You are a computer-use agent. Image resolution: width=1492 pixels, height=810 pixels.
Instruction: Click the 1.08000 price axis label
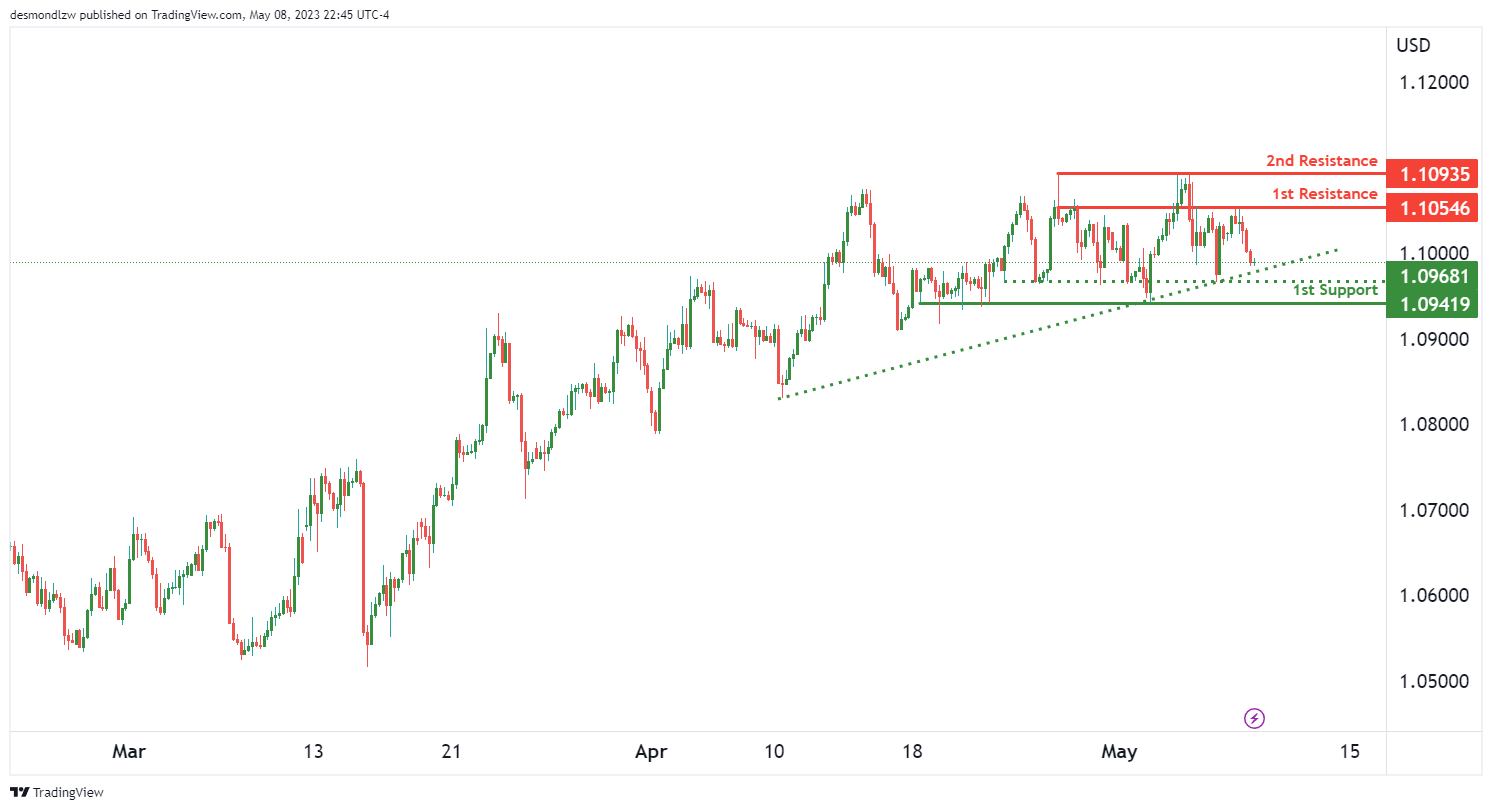tap(1433, 424)
